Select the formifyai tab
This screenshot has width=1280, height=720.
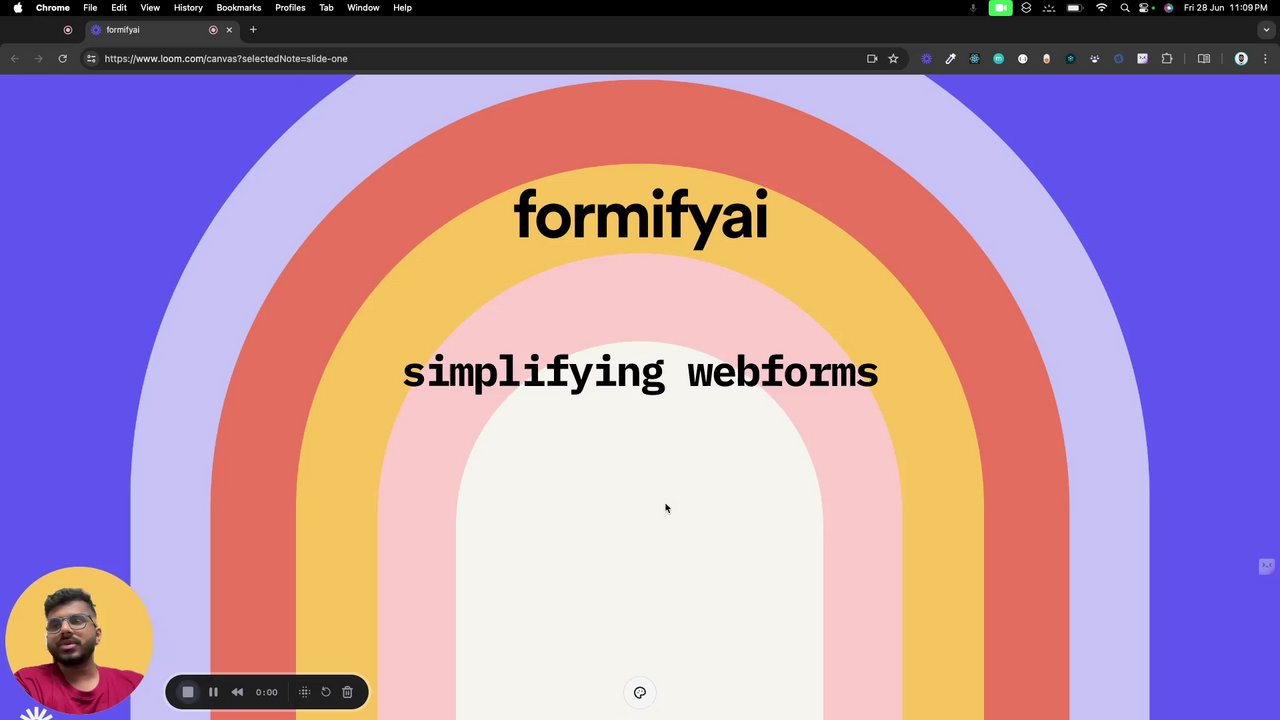pos(161,30)
